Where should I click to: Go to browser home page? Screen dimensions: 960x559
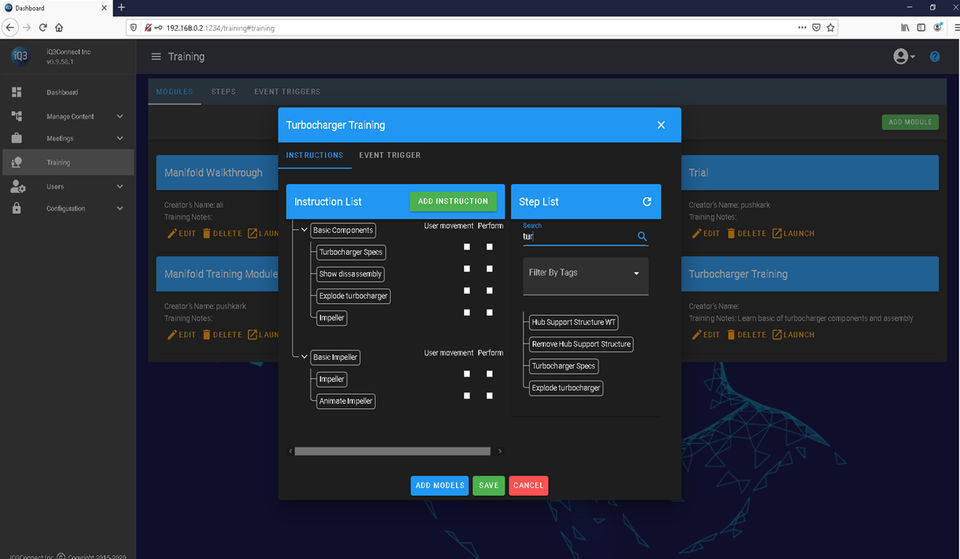tap(59, 28)
